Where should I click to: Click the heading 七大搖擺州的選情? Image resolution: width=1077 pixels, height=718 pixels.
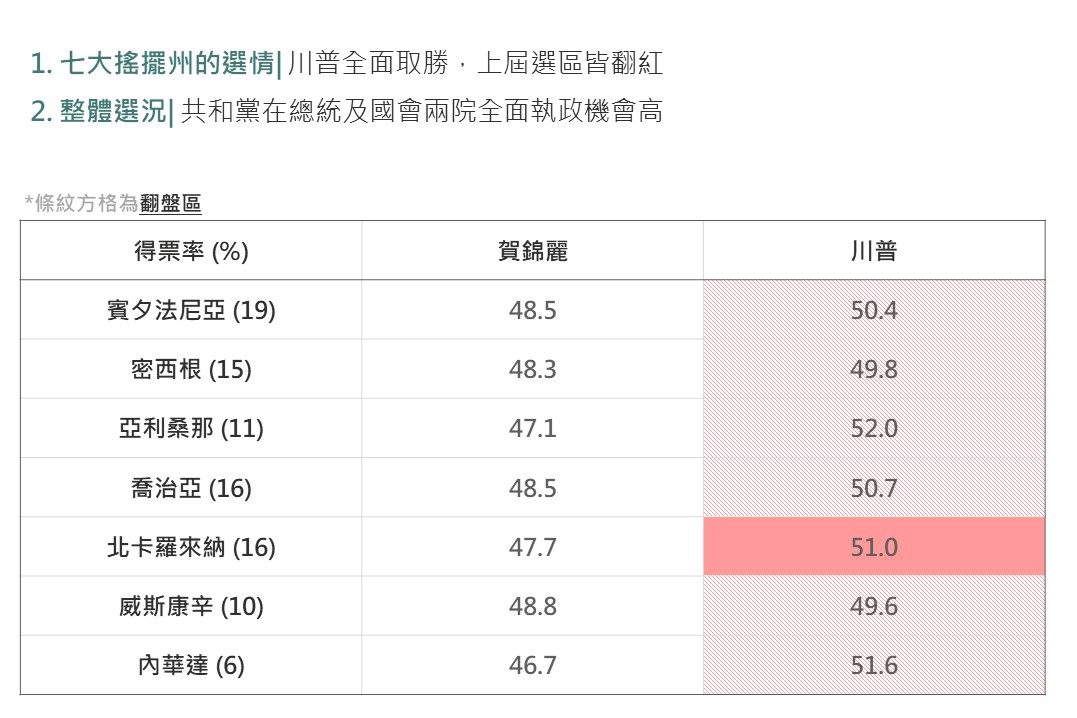click(x=166, y=65)
